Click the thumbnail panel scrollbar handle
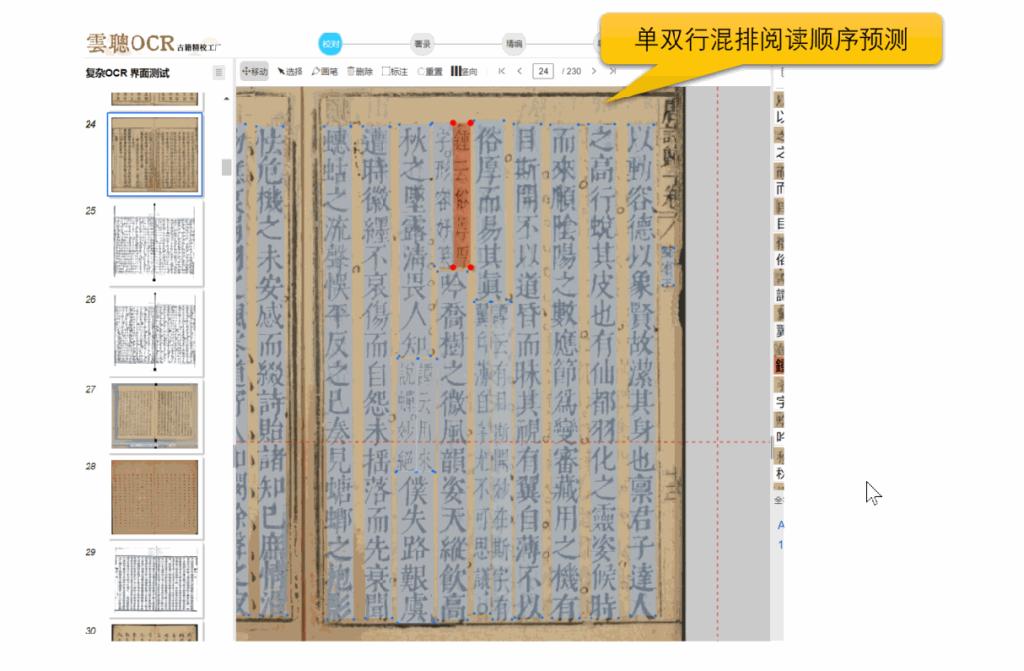The height and width of the screenshot is (671, 1024). [226, 167]
